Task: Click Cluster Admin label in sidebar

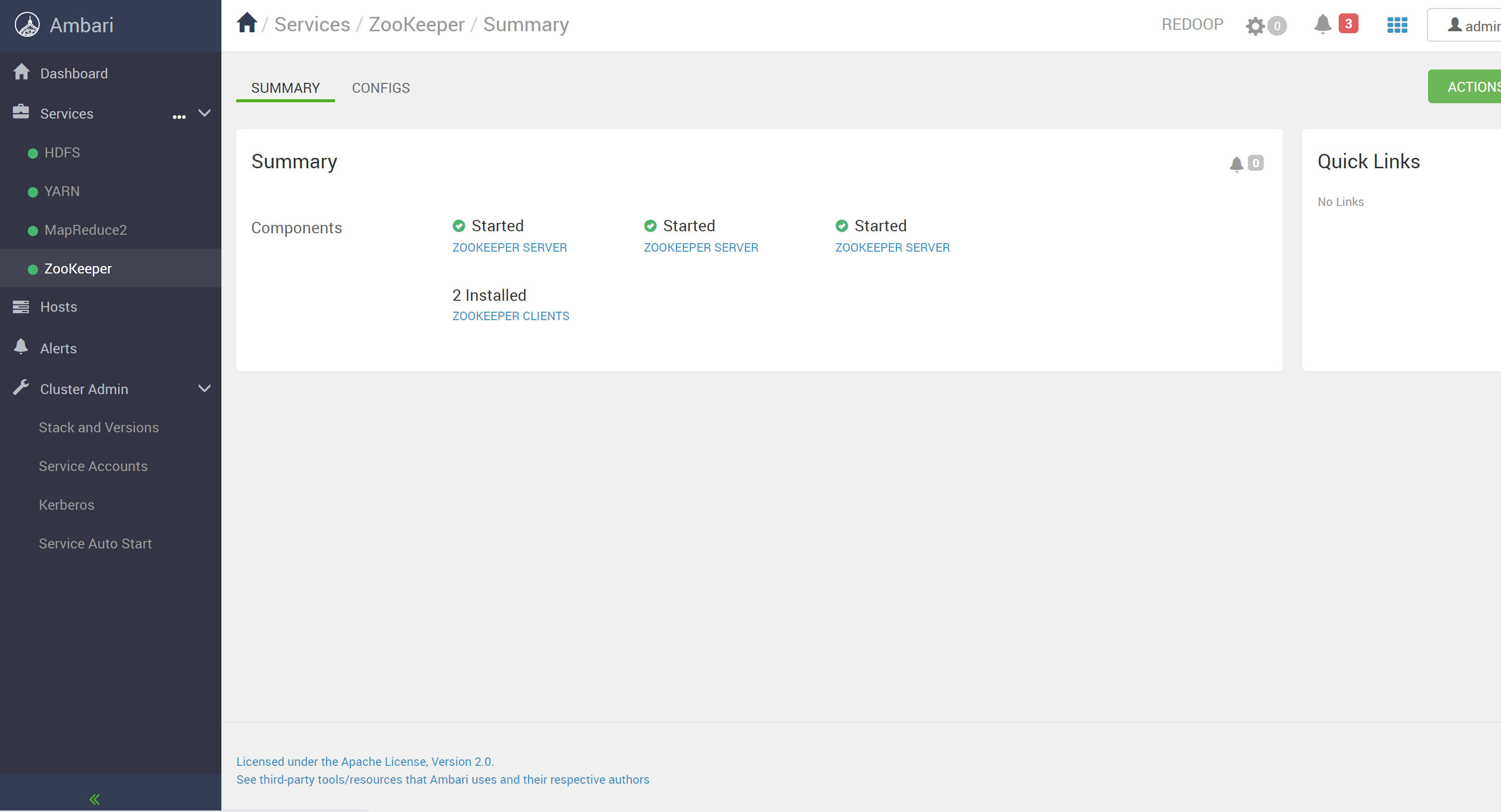Action: pyautogui.click(x=84, y=389)
